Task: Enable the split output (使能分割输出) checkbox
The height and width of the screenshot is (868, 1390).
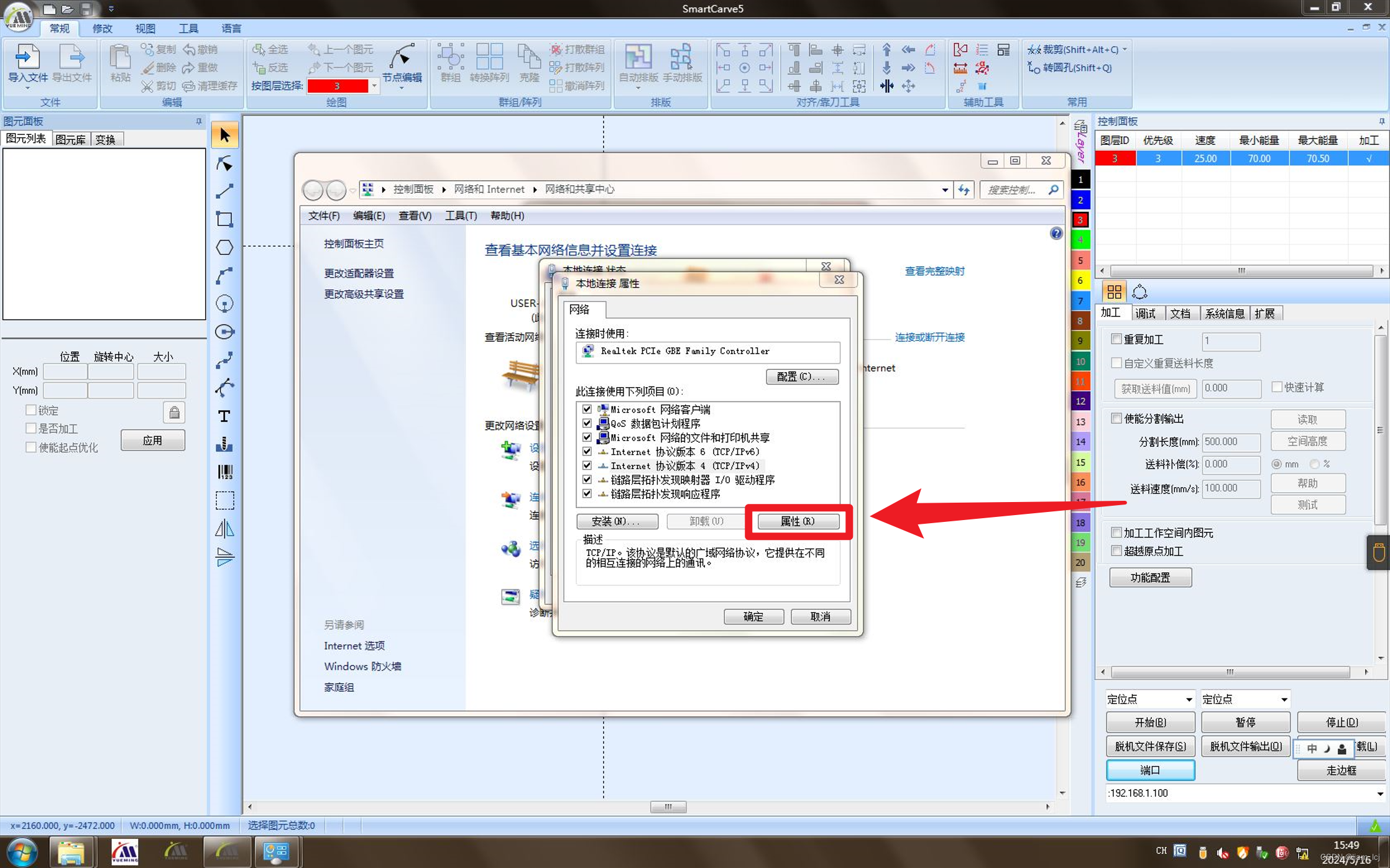Action: click(1116, 418)
